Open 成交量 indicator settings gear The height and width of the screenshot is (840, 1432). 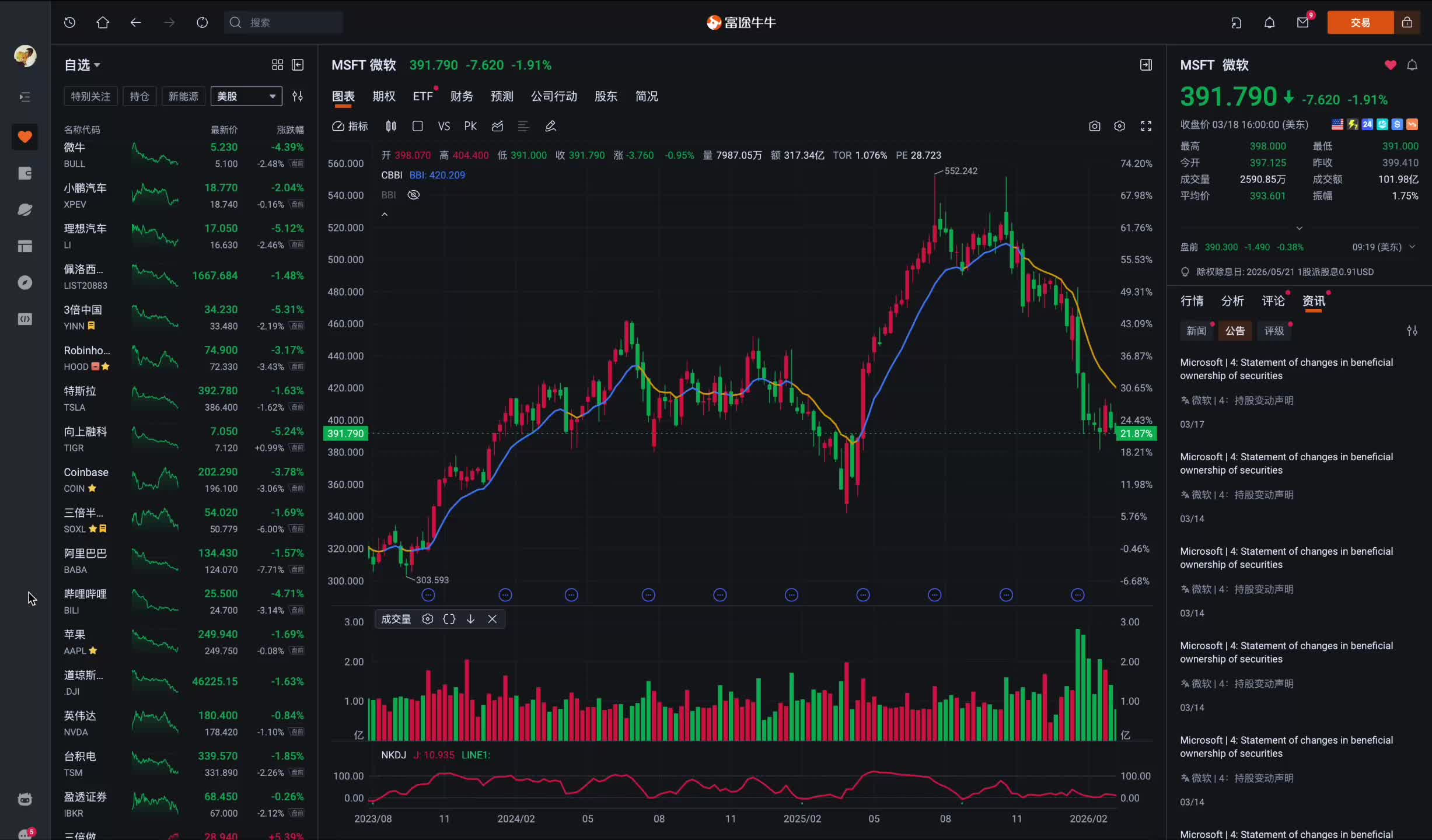pos(428,619)
